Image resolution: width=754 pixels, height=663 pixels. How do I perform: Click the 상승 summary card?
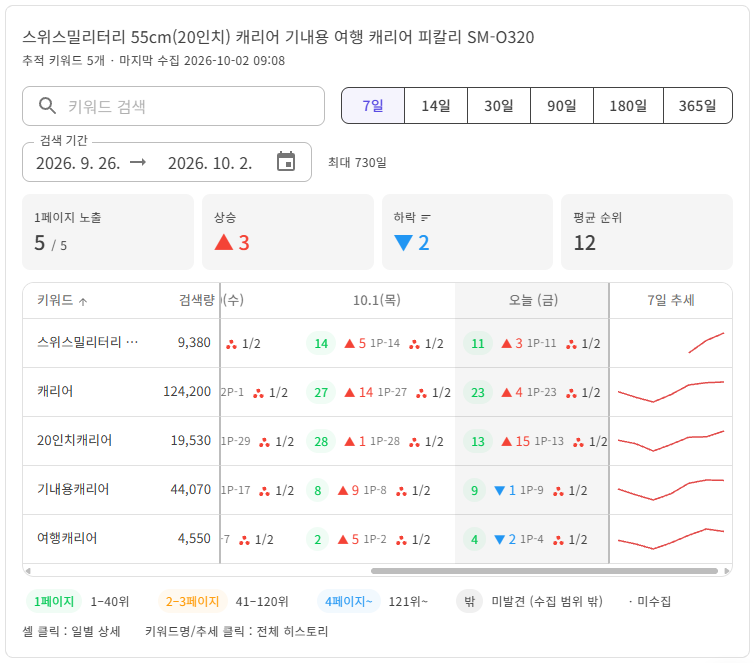pyautogui.click(x=288, y=232)
